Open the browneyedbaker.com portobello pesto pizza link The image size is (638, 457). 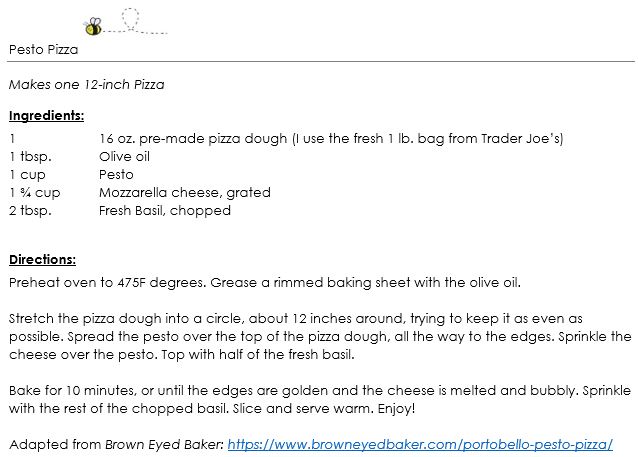click(x=420, y=443)
